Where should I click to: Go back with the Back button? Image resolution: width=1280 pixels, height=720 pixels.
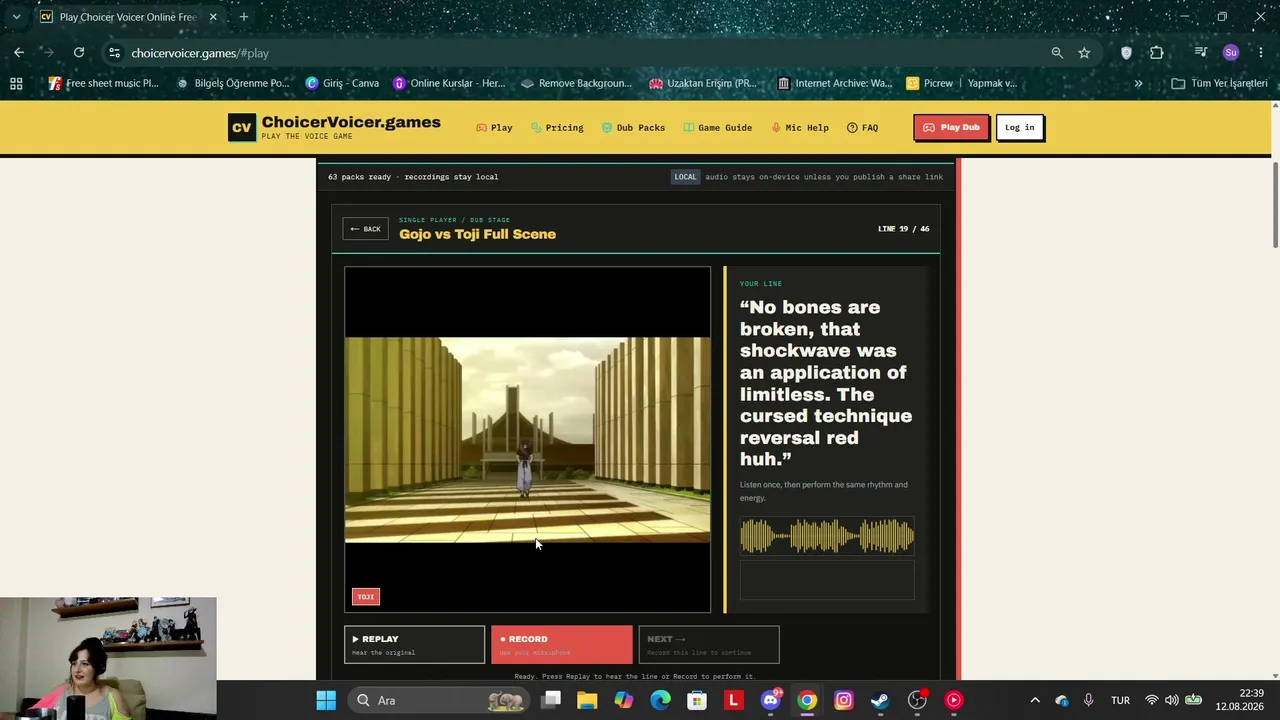[365, 229]
